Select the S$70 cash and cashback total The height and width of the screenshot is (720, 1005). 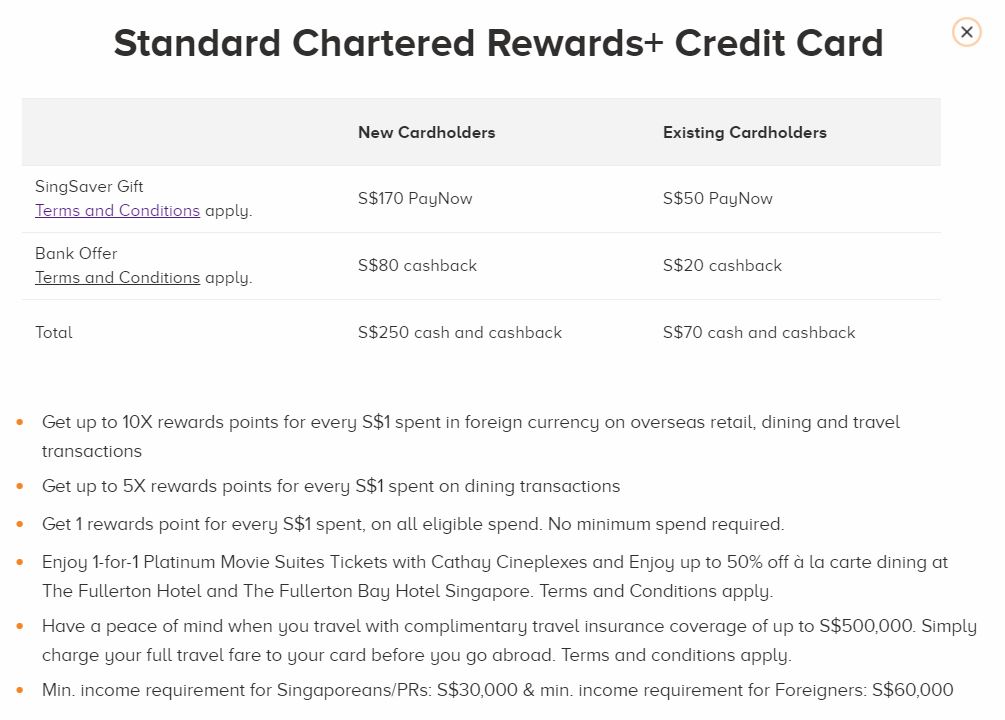coord(758,333)
